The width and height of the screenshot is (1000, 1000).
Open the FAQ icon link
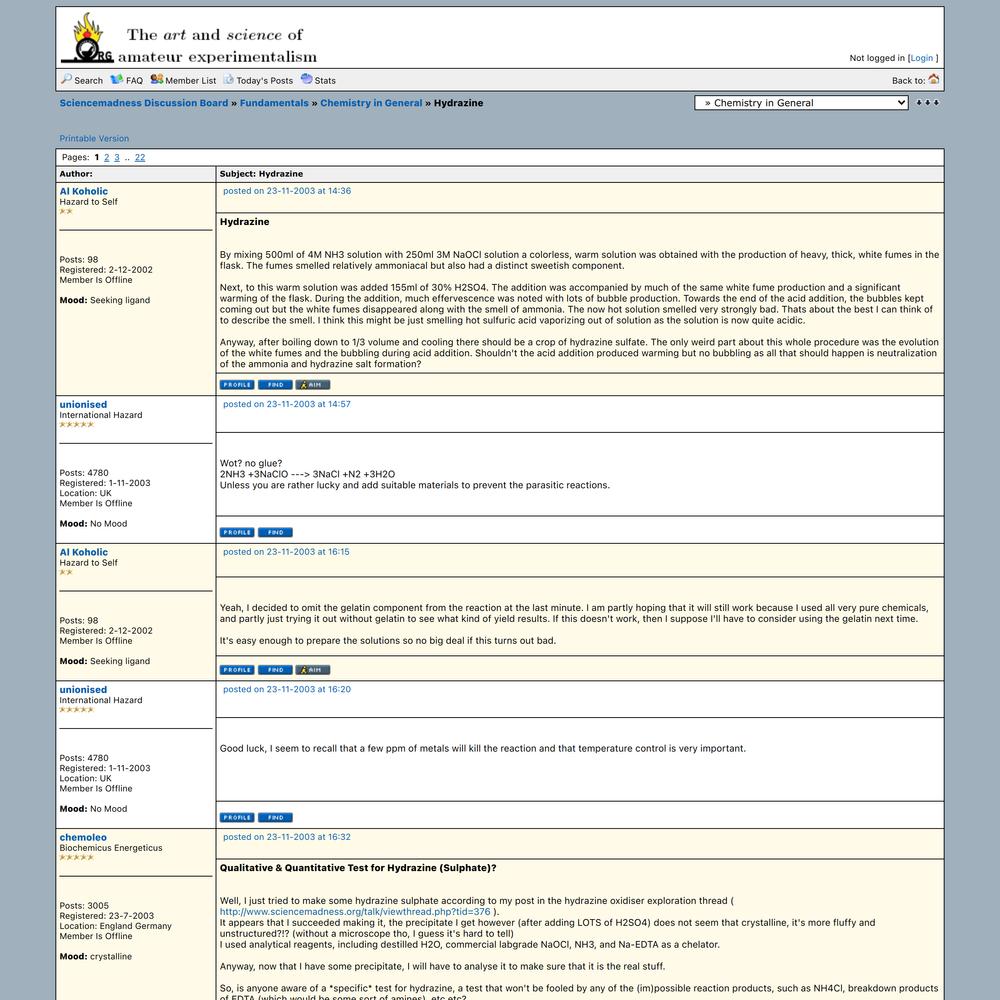(x=116, y=79)
